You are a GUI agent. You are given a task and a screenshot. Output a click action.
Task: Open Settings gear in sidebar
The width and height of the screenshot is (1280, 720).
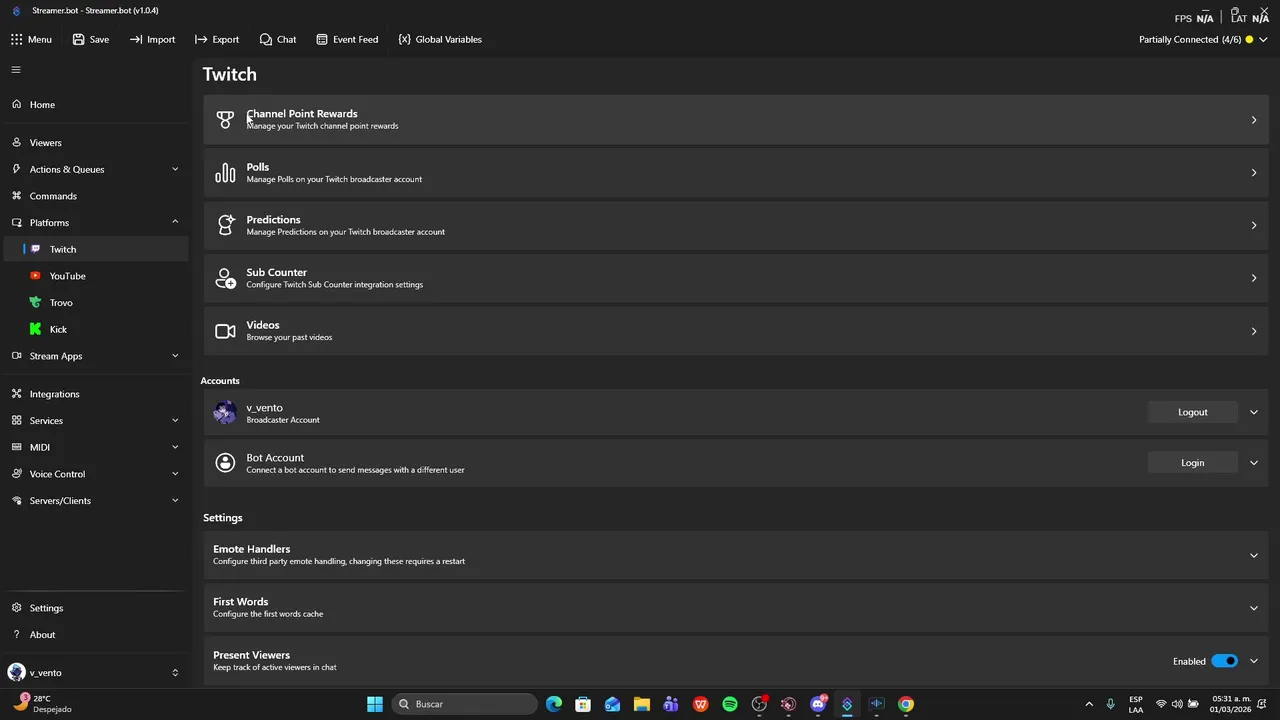coord(16,608)
